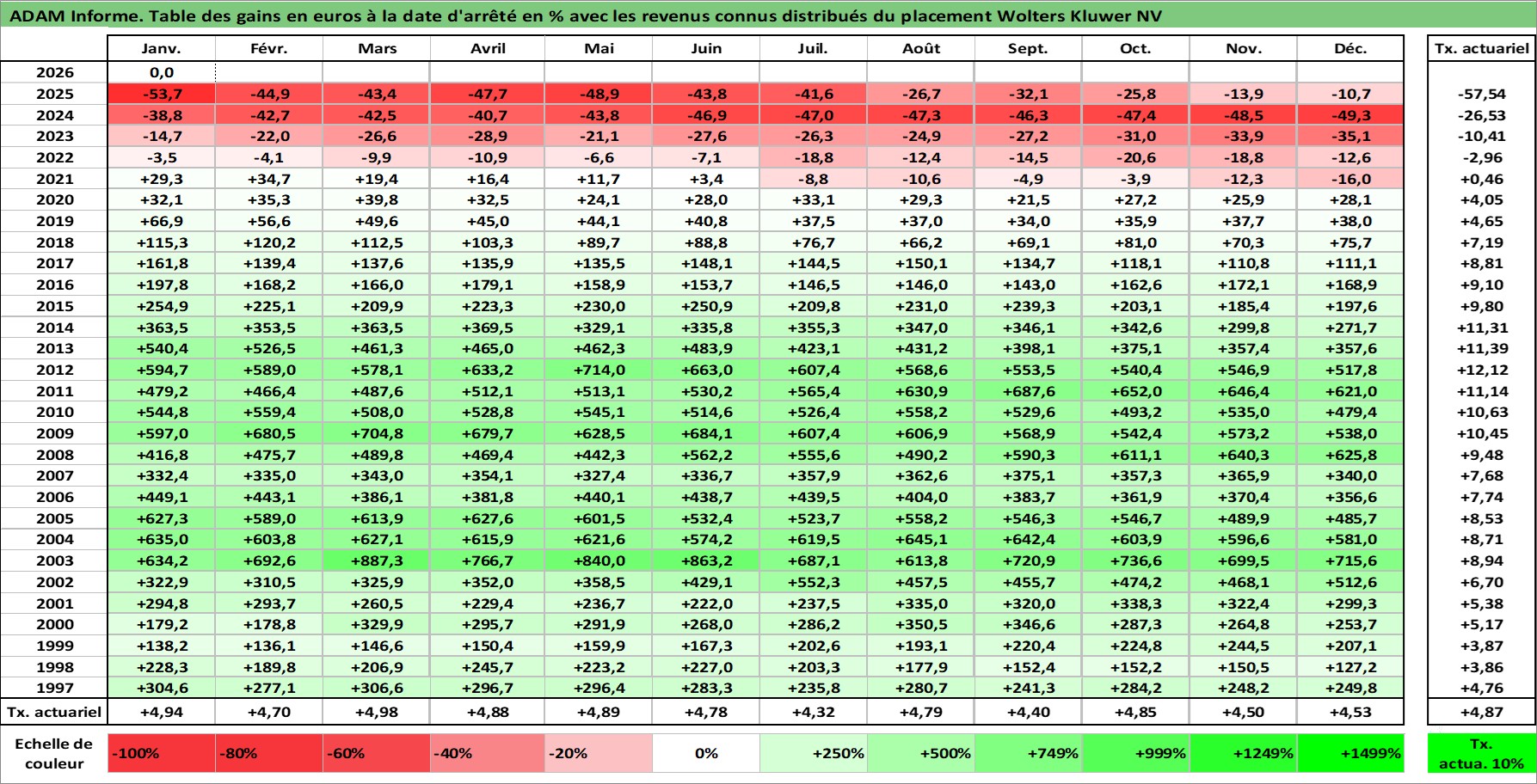Click the +4,94 Tx. actuariel for Janv.
This screenshot has height=784, width=1537.
tap(162, 712)
